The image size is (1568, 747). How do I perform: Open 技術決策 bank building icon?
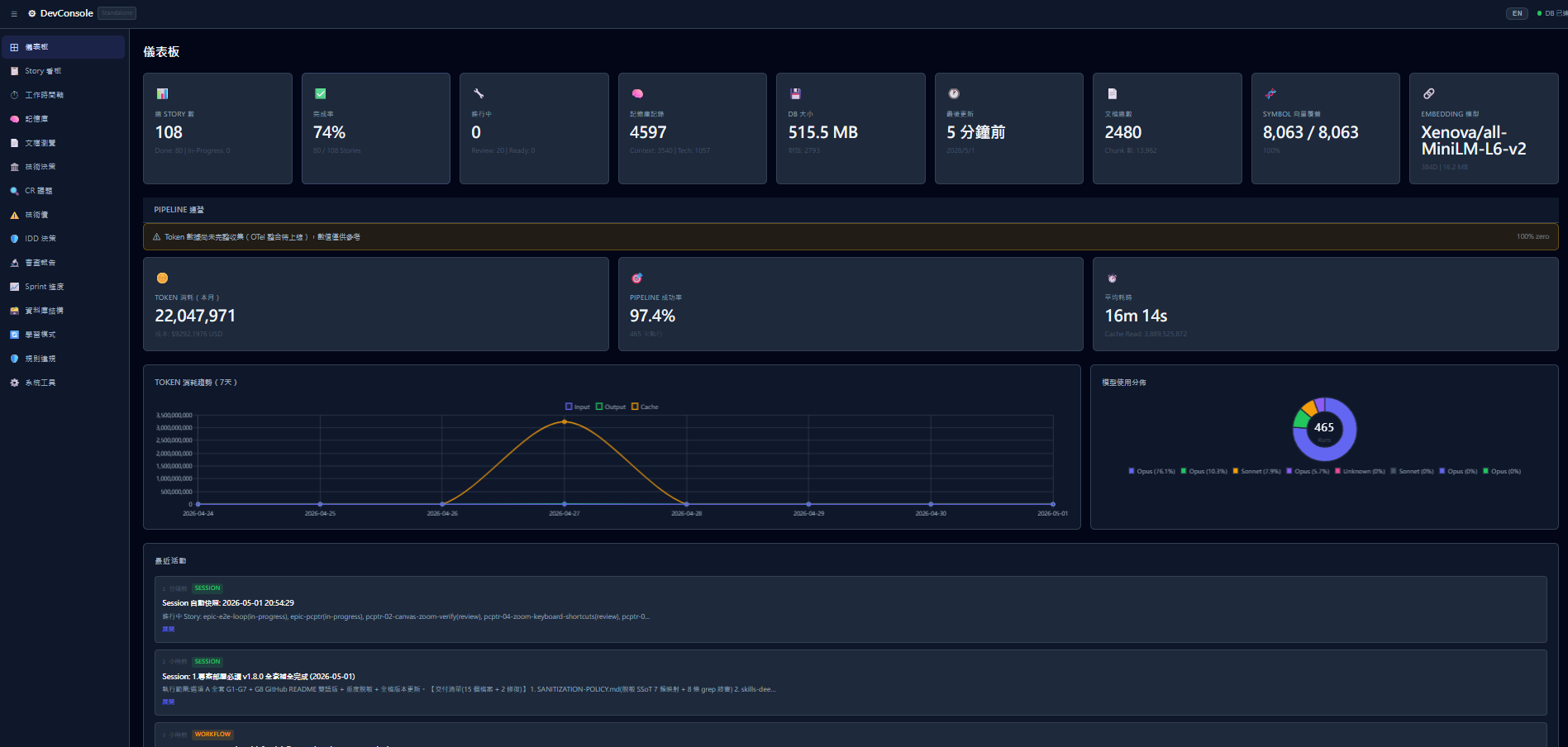pyautogui.click(x=14, y=167)
